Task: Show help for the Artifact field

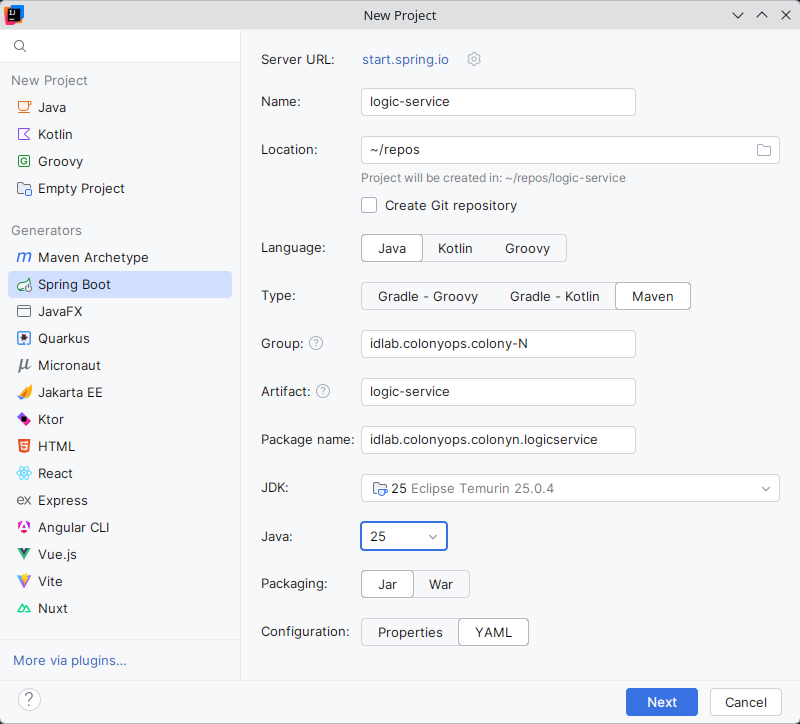Action: (x=323, y=391)
